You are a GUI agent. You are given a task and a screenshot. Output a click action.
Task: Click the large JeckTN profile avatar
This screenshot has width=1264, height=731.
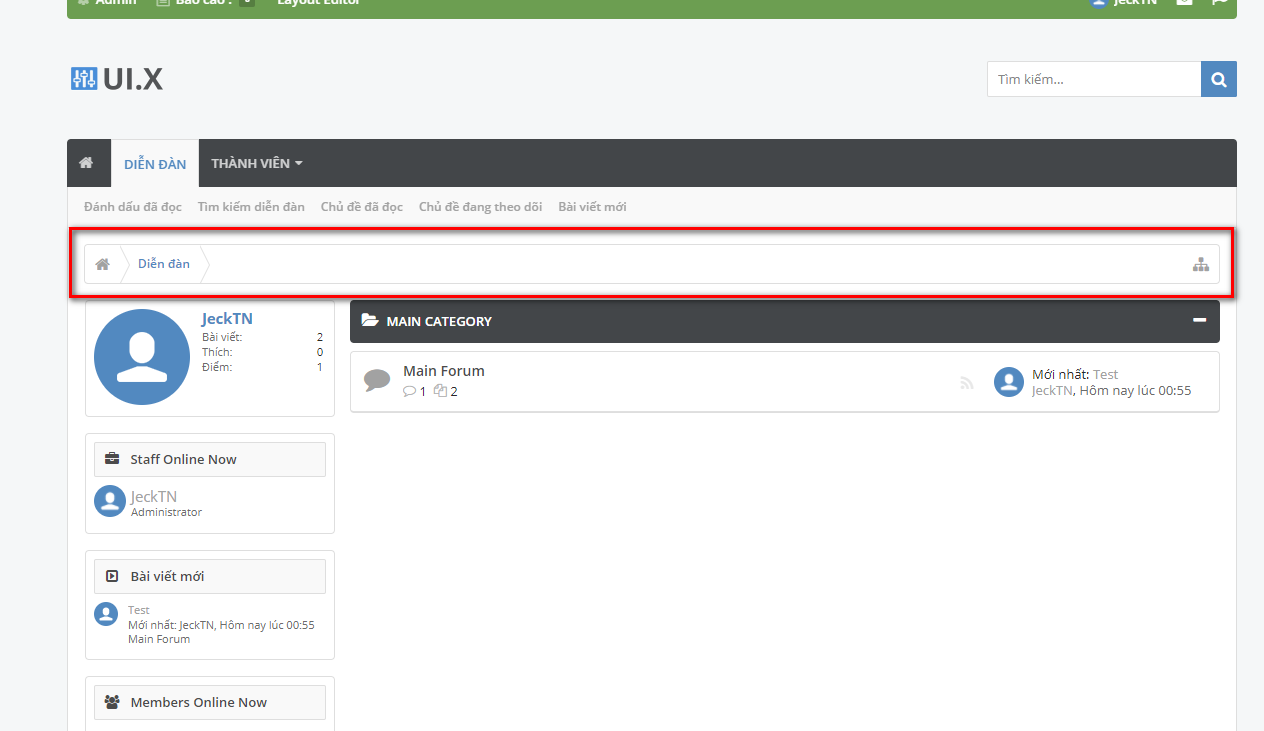[x=142, y=357]
